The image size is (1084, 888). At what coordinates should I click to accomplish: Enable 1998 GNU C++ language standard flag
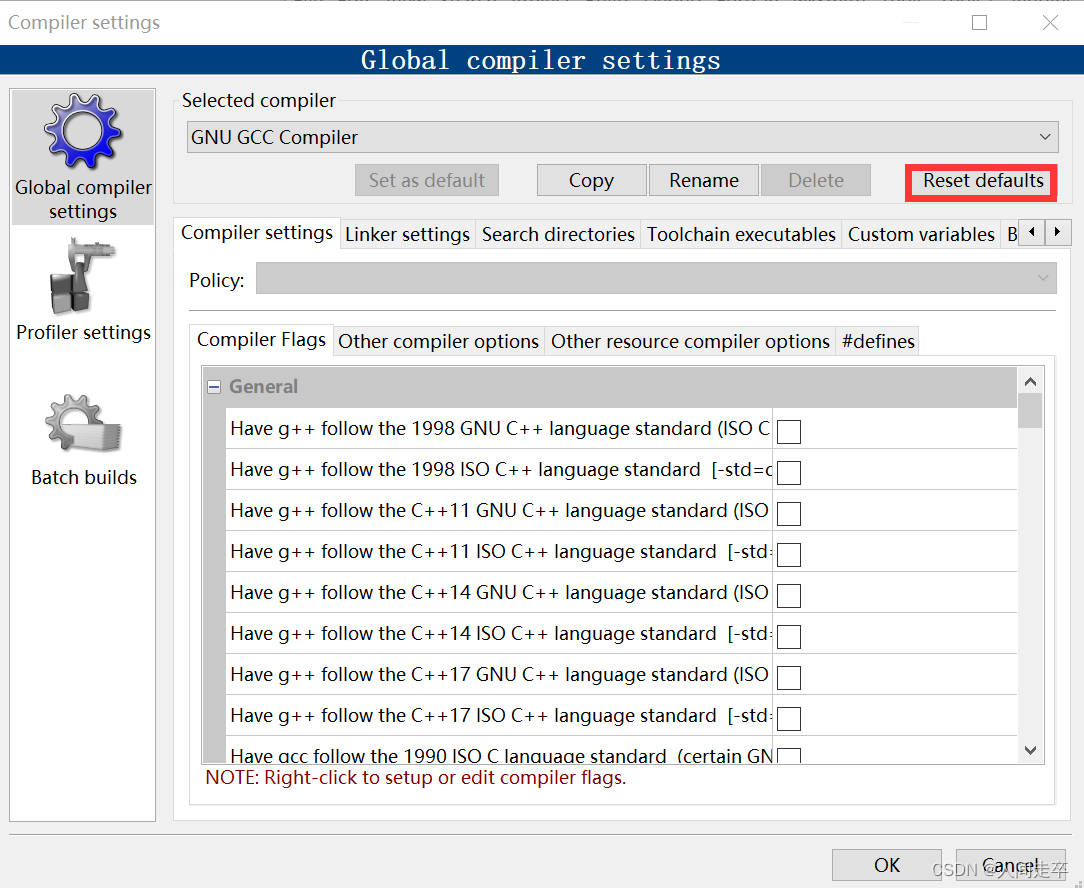pos(789,432)
